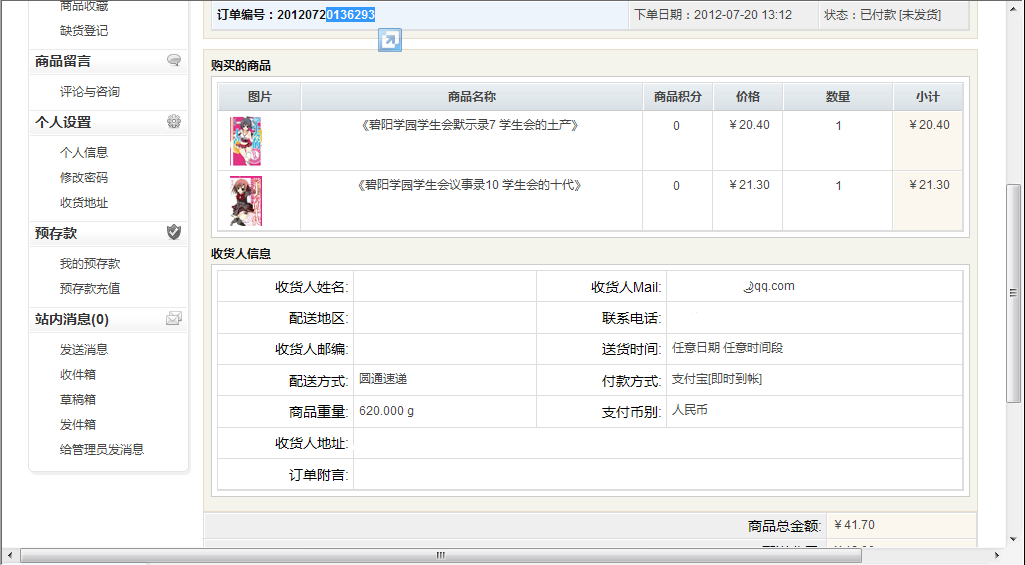Click the 商品名称 column header
Image resolution: width=1025 pixels, height=565 pixels.
click(471, 97)
